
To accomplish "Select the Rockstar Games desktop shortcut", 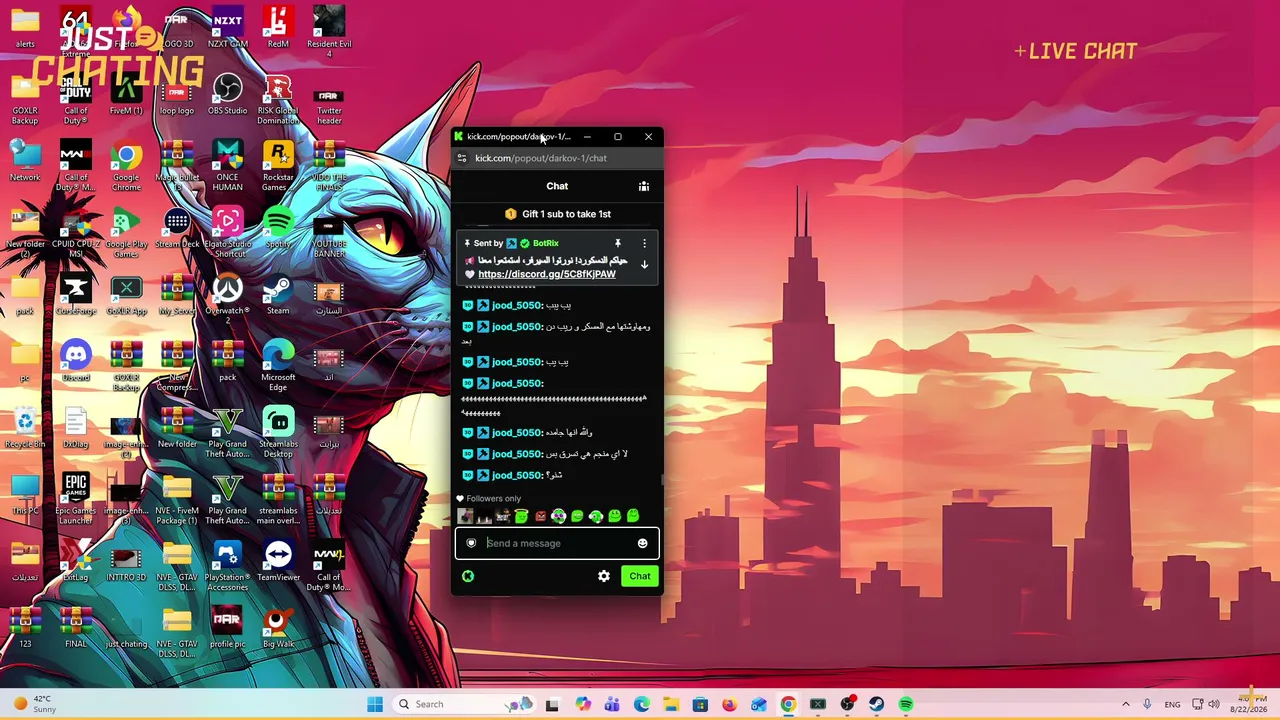I will 278,167.
